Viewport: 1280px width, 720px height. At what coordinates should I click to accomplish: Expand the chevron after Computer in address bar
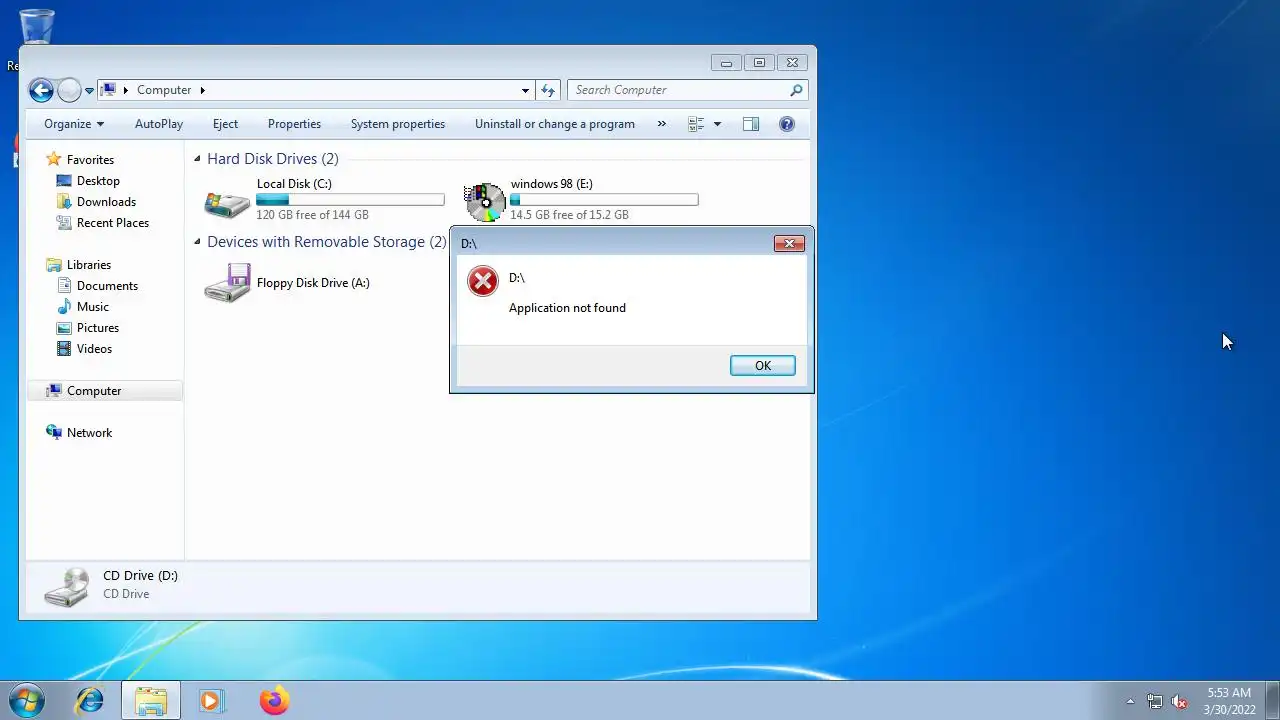(202, 90)
